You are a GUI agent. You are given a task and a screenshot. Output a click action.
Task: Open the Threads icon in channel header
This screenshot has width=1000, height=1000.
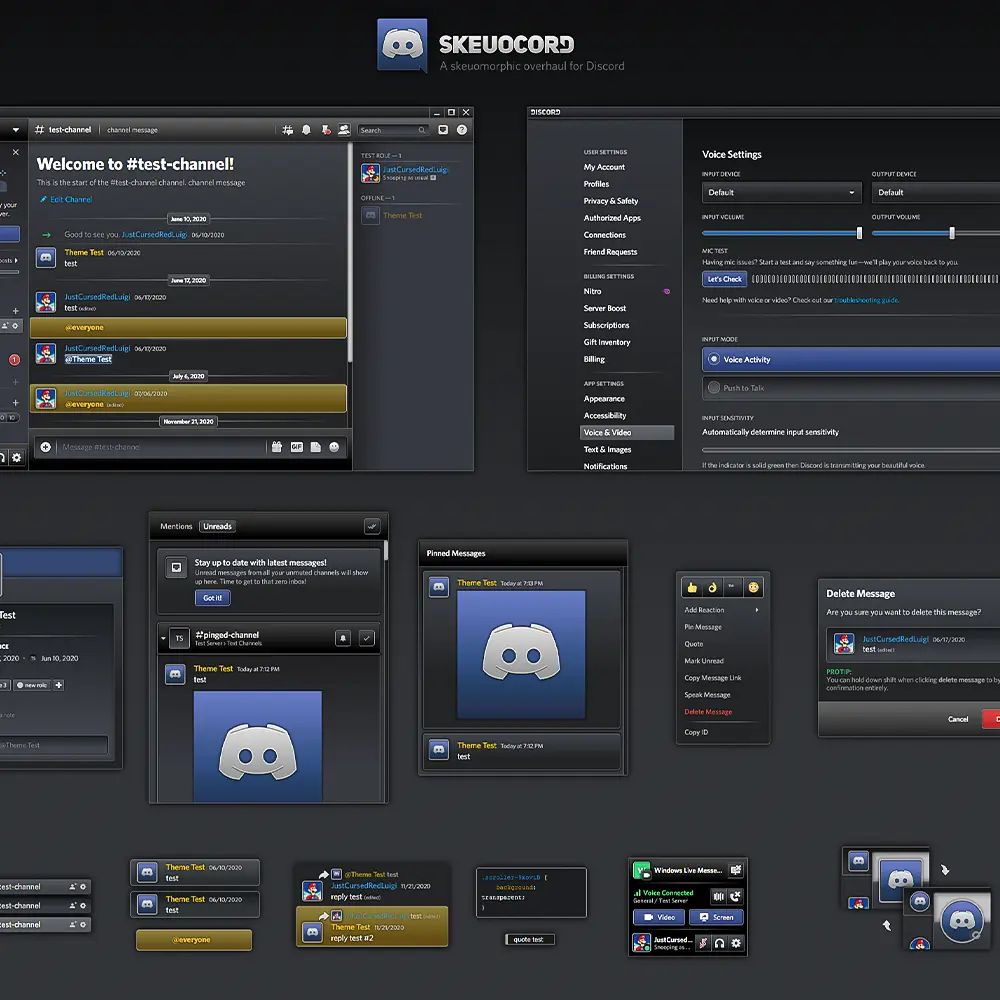(288, 130)
